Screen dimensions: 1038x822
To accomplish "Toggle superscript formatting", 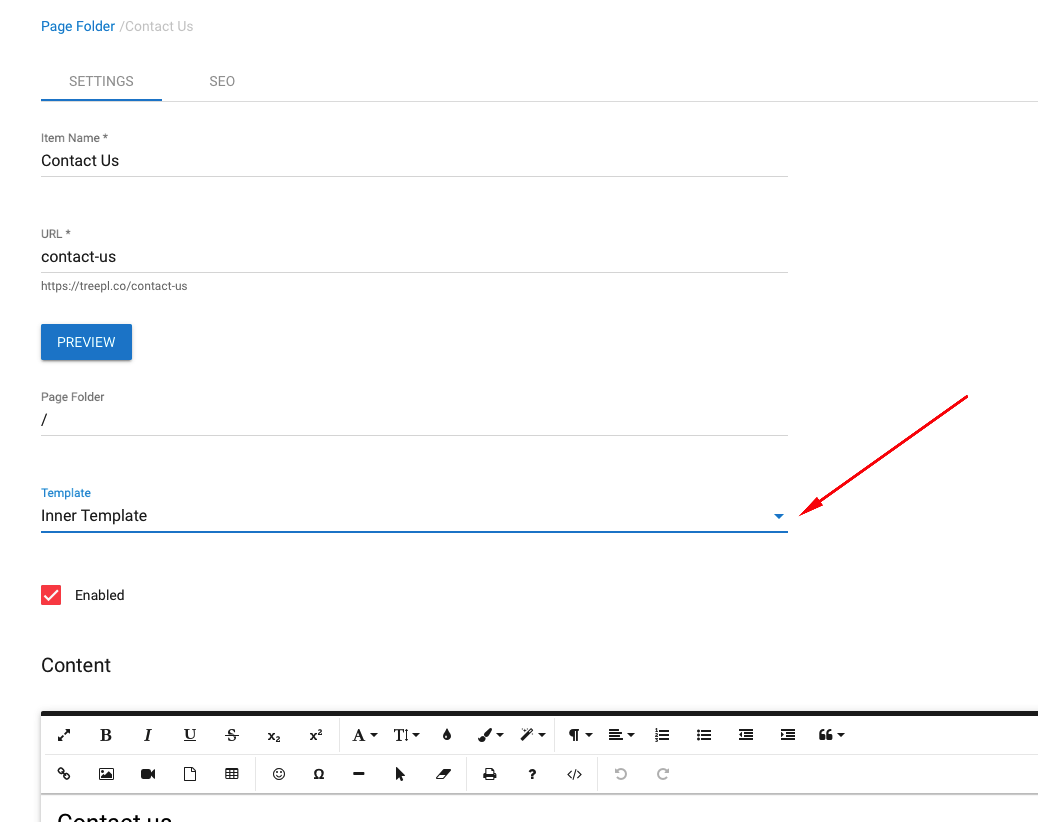I will tap(315, 735).
